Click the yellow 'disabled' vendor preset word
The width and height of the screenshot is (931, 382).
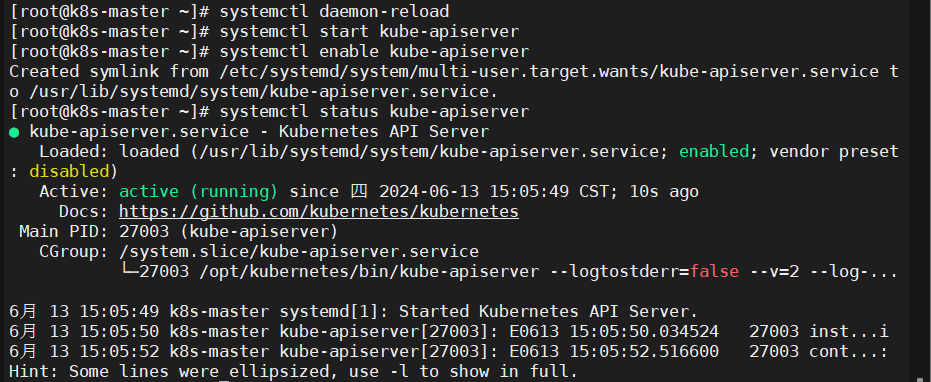(x=69, y=172)
